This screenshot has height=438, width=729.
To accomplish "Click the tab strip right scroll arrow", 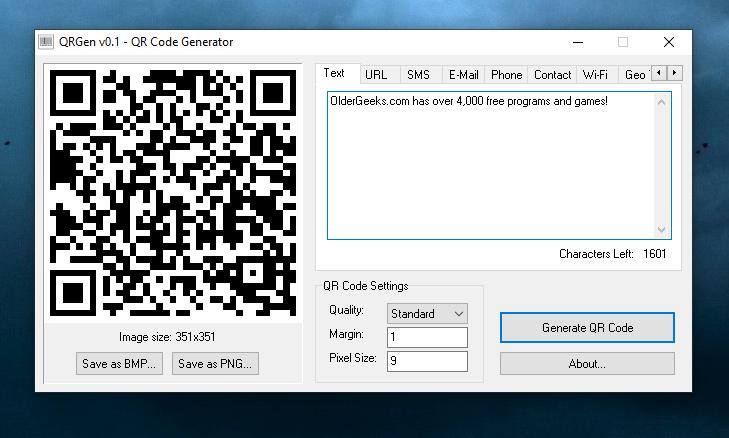I will (x=675, y=73).
